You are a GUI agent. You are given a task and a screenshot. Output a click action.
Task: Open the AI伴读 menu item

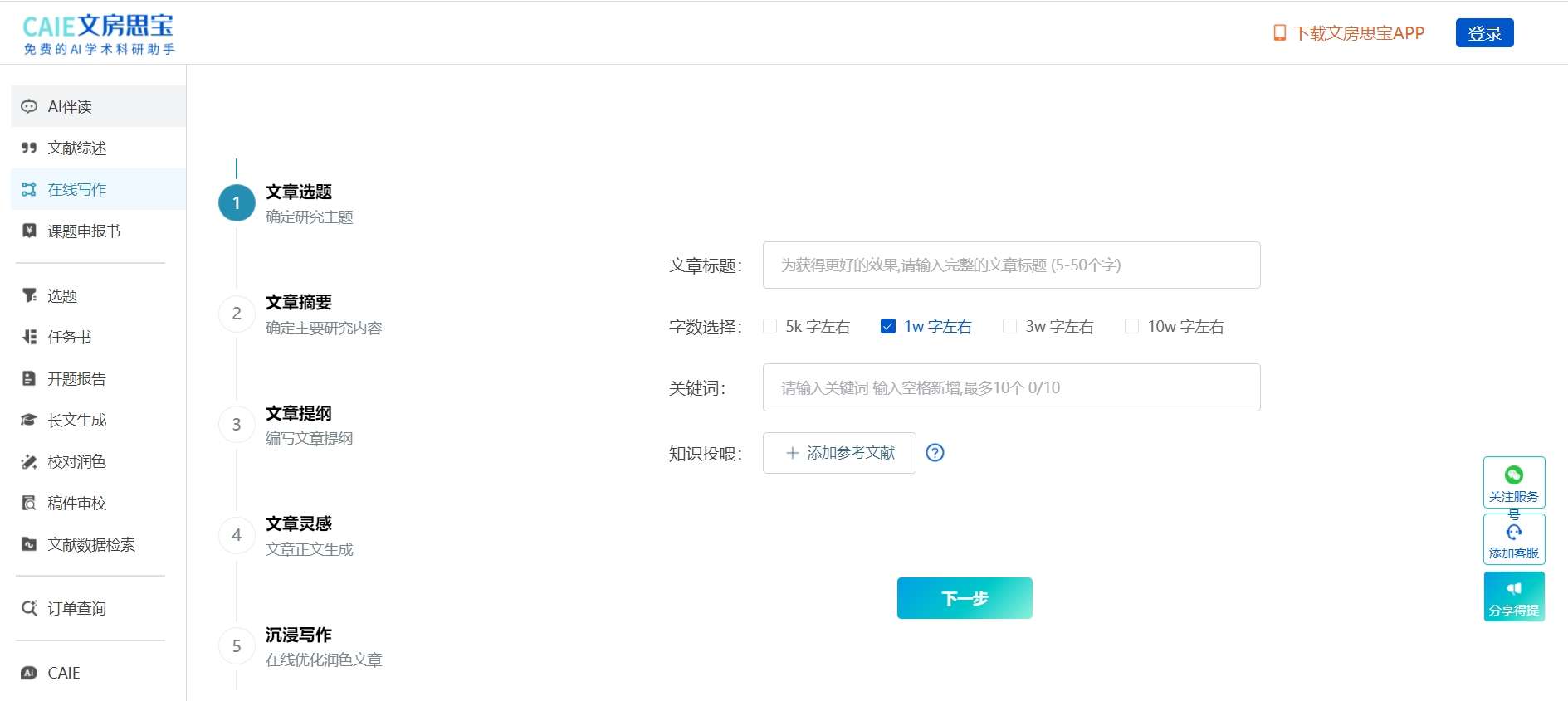[98, 107]
